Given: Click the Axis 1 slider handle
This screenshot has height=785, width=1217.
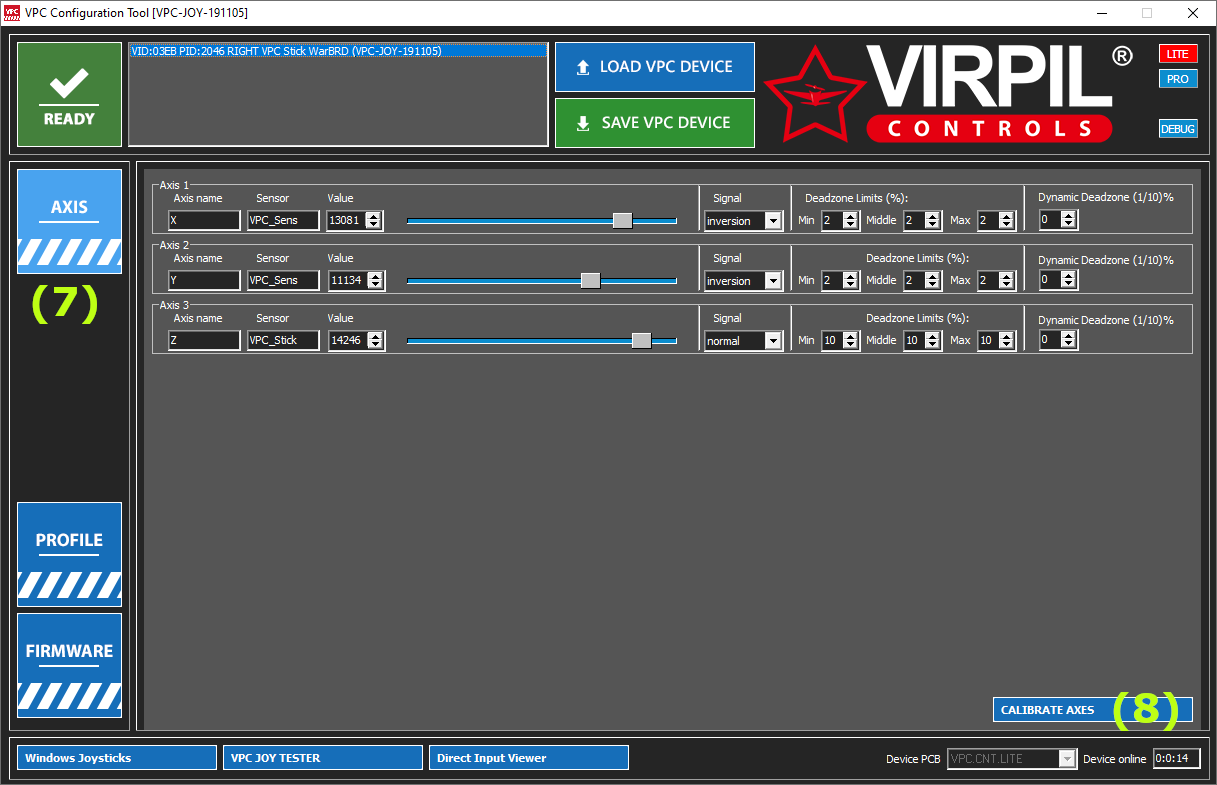Looking at the screenshot, I should (x=622, y=221).
